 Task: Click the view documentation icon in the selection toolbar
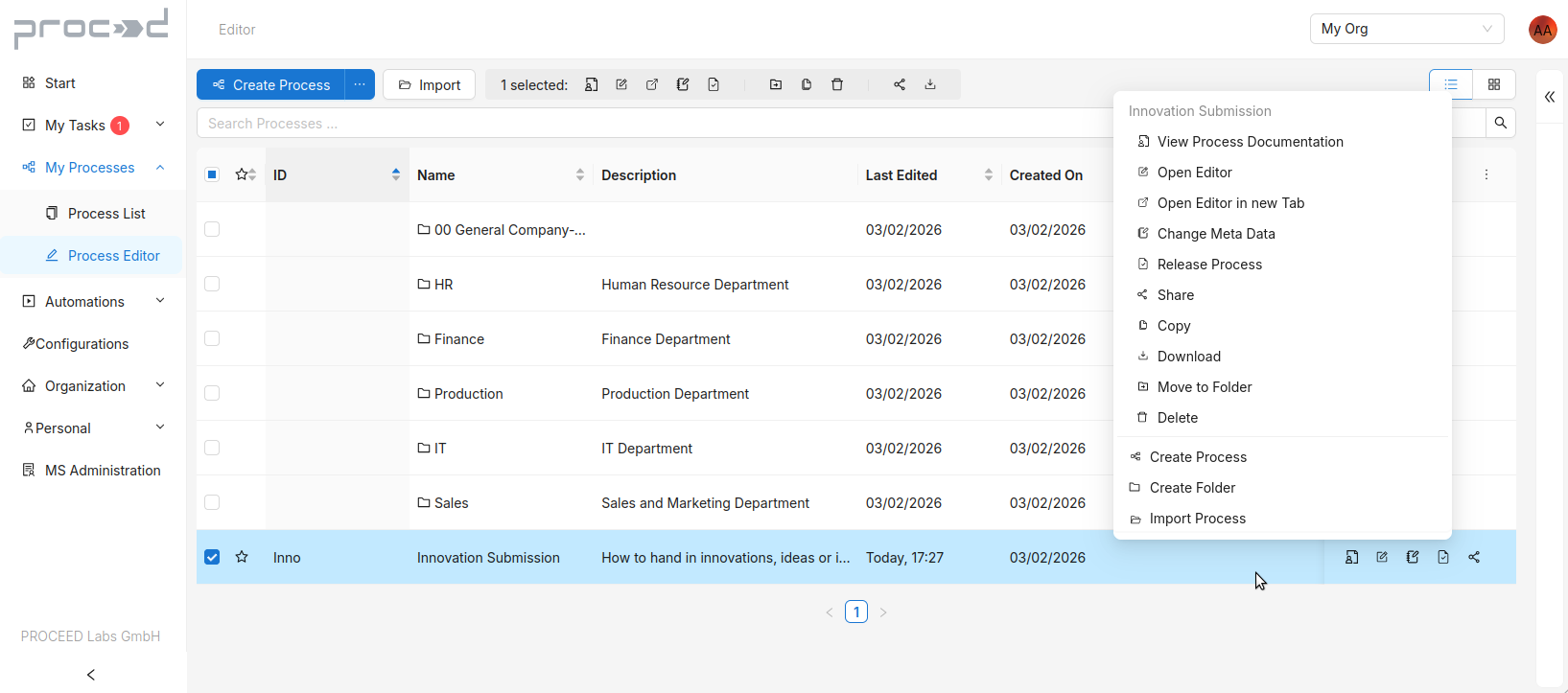[592, 84]
